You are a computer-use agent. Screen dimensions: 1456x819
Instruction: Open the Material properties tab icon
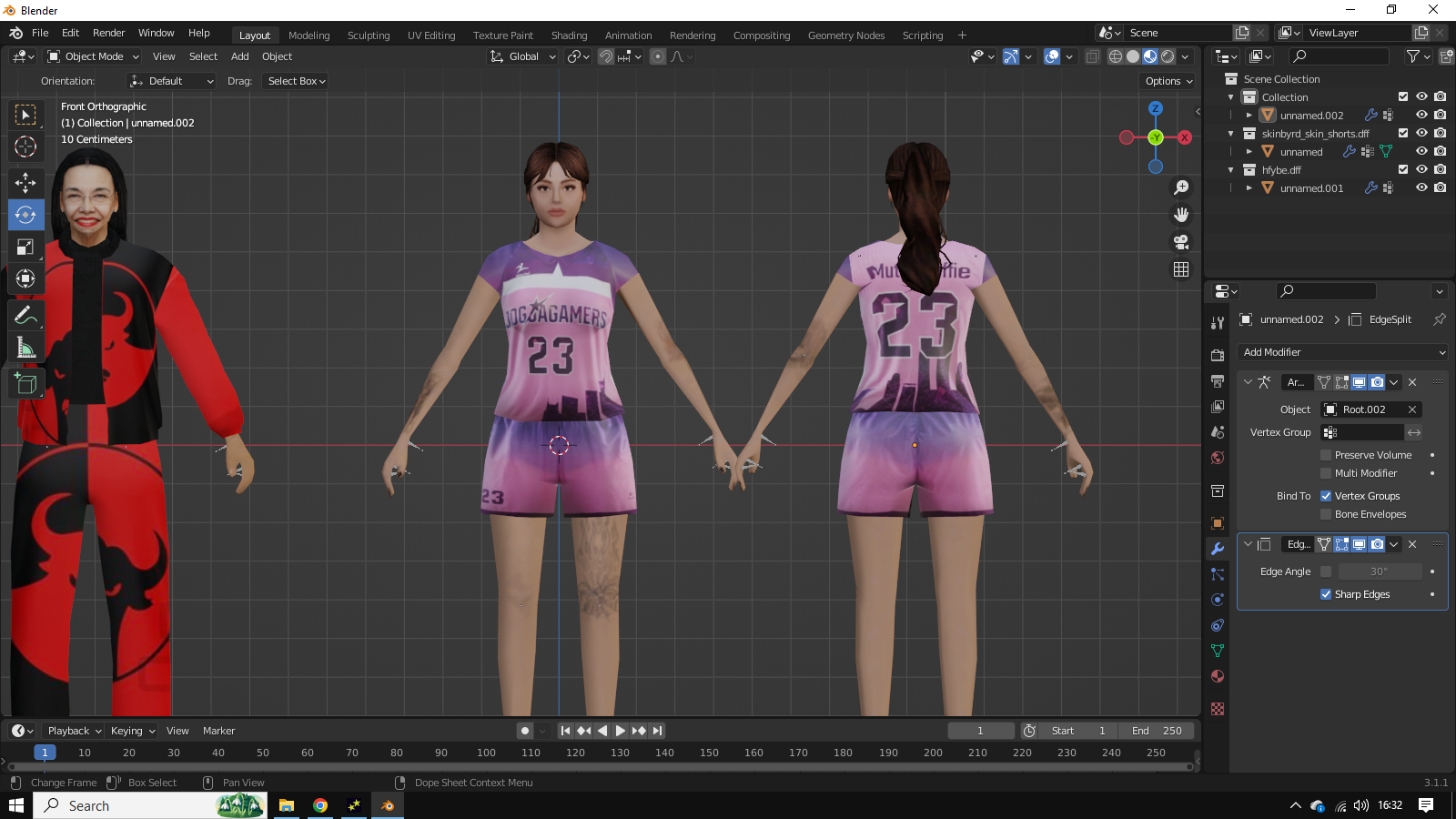pyautogui.click(x=1218, y=676)
